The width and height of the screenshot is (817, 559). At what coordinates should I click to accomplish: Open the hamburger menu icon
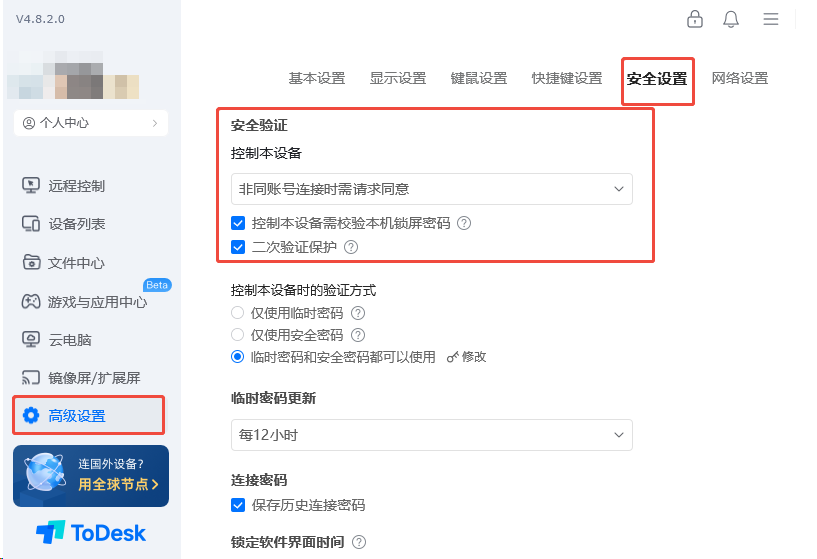click(771, 19)
